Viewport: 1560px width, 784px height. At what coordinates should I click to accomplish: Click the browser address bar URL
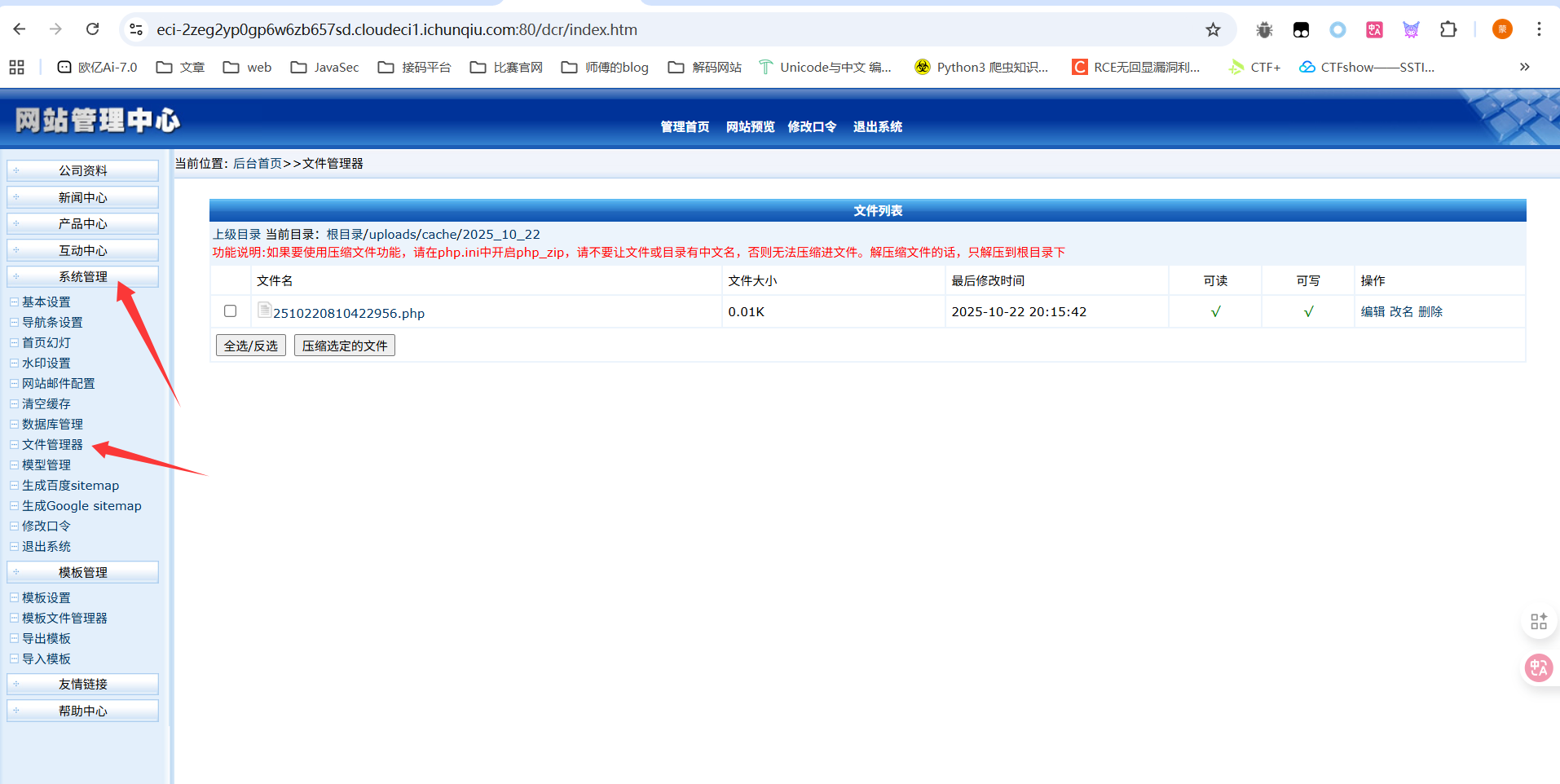[397, 29]
